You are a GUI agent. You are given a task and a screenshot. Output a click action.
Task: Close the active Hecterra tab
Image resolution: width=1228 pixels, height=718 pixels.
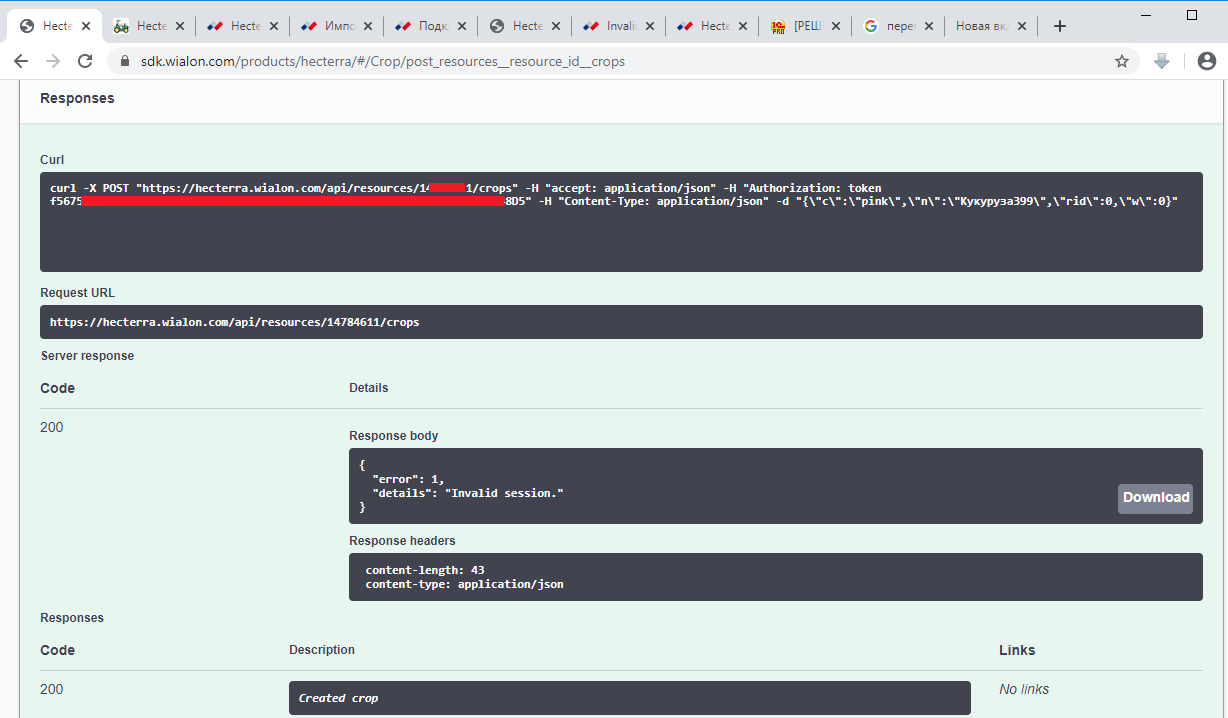(86, 26)
